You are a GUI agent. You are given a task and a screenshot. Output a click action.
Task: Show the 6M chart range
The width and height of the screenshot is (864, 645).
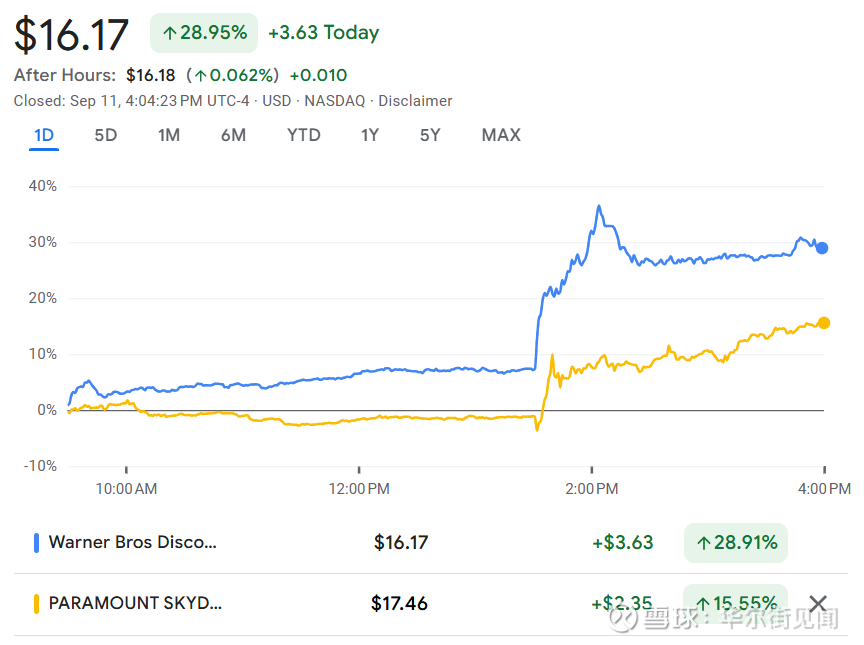[233, 135]
